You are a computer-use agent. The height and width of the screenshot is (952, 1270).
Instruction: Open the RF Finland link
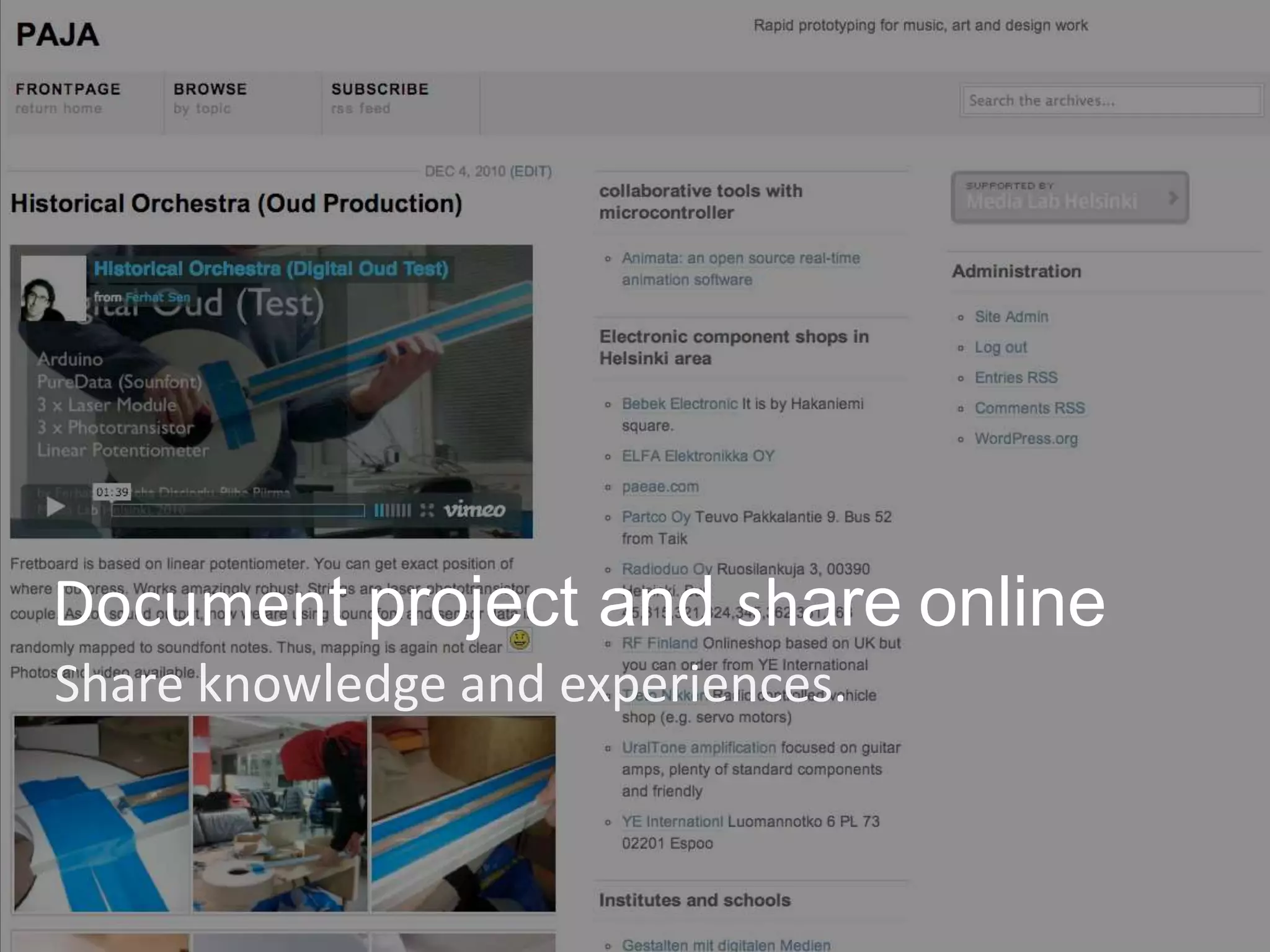tap(660, 643)
